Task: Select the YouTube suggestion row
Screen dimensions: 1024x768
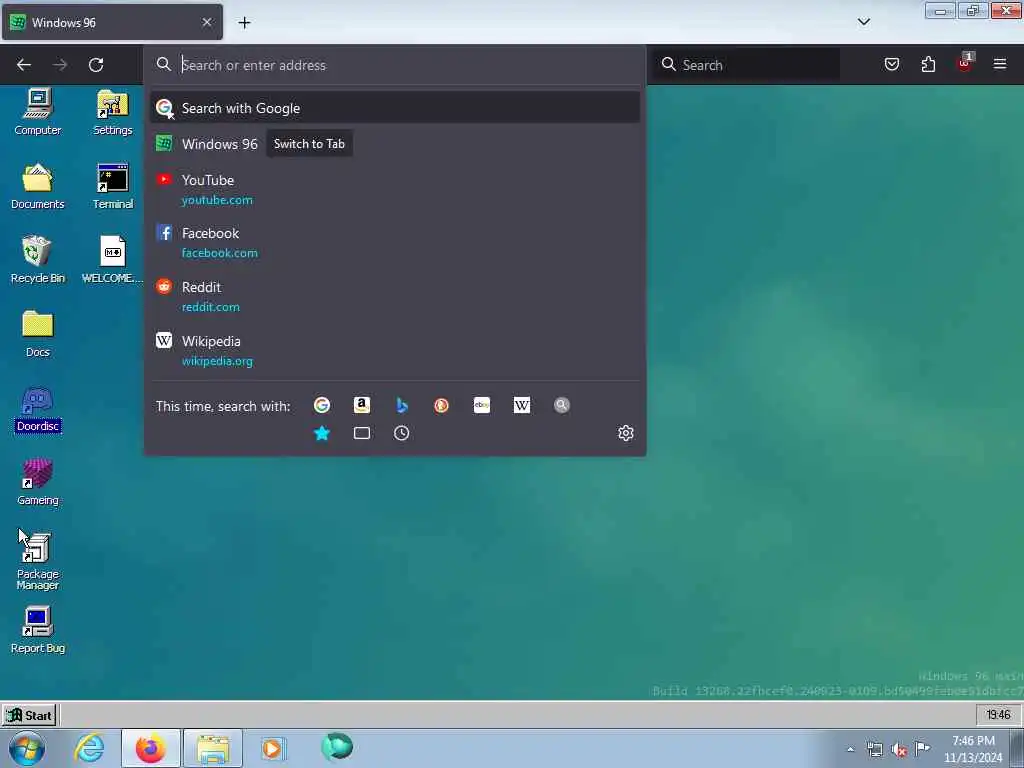Action: point(395,189)
